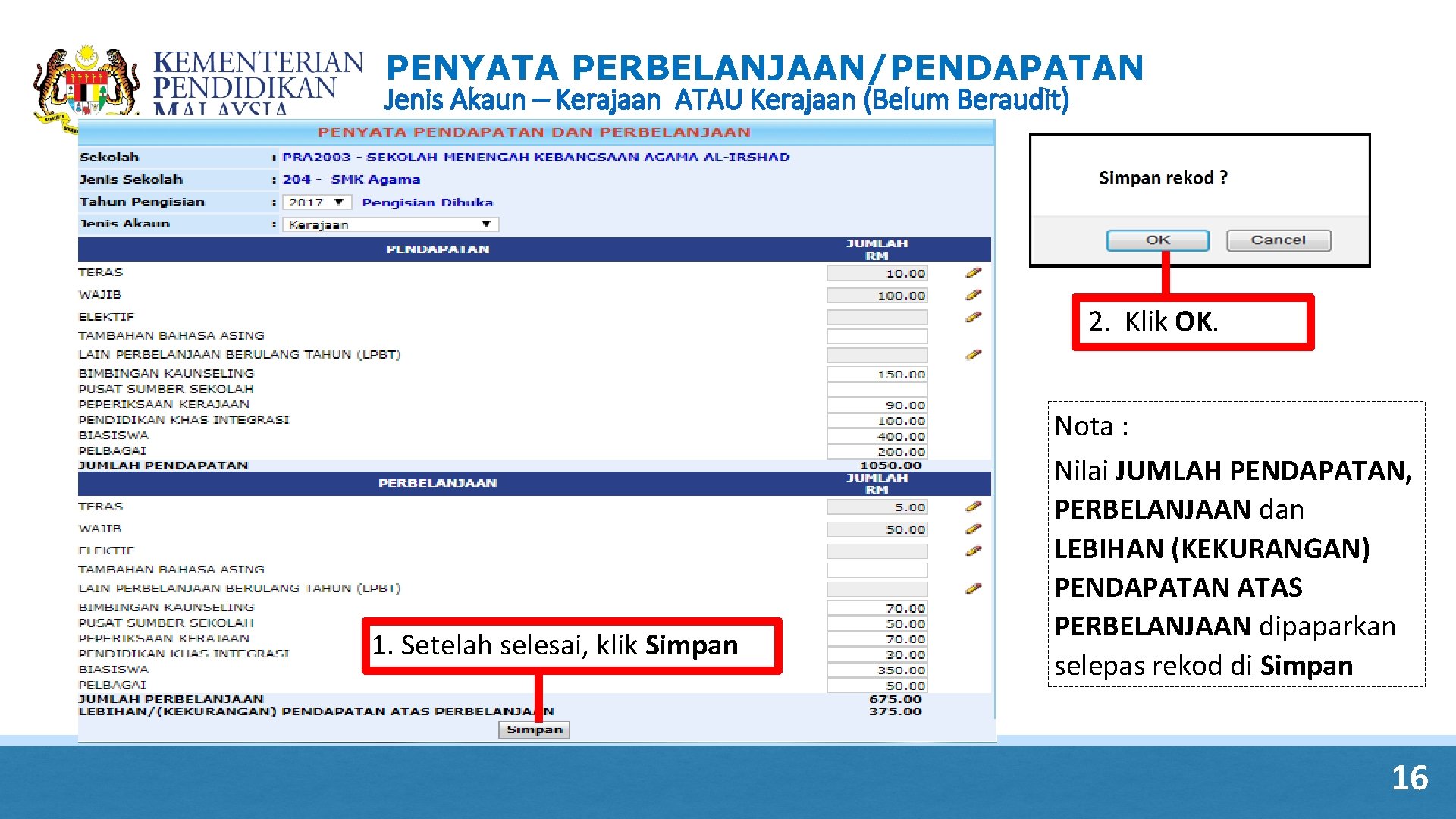Click Pendapatan Tambahan Bahasa Asing field
Image resolution: width=1456 pixels, height=819 pixels.
[877, 336]
